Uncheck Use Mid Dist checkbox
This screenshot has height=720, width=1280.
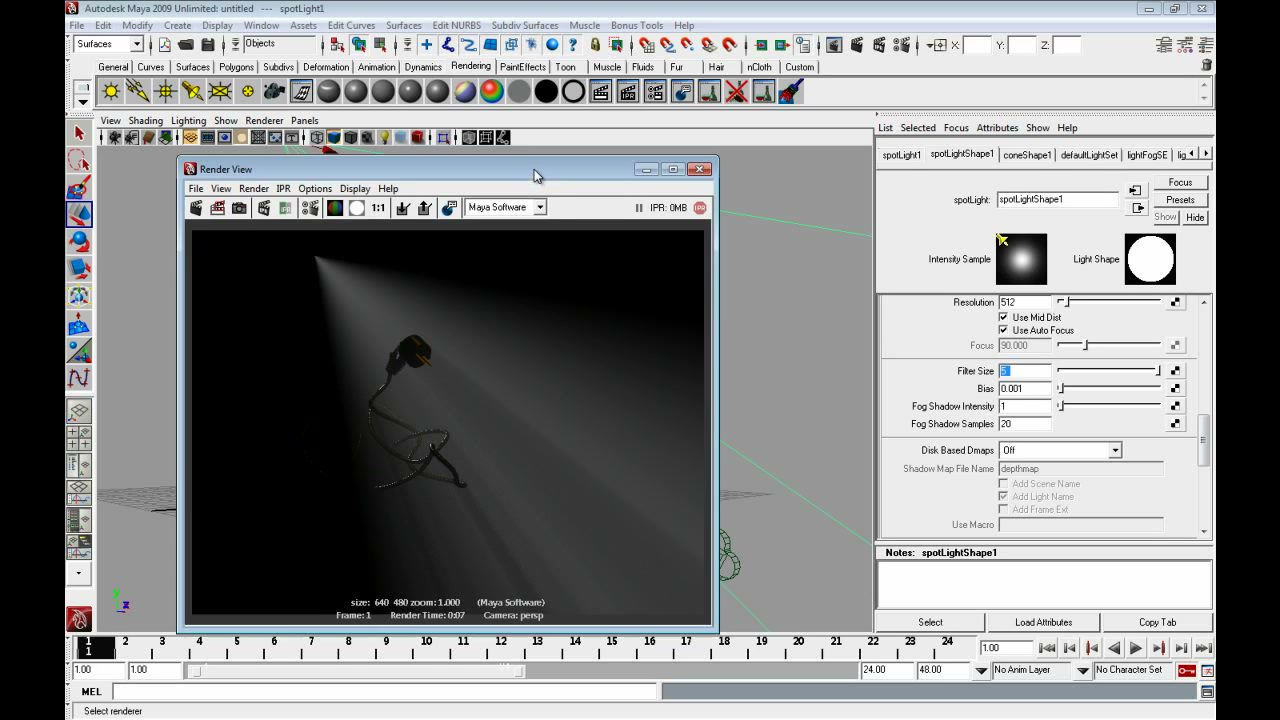[1004, 317]
